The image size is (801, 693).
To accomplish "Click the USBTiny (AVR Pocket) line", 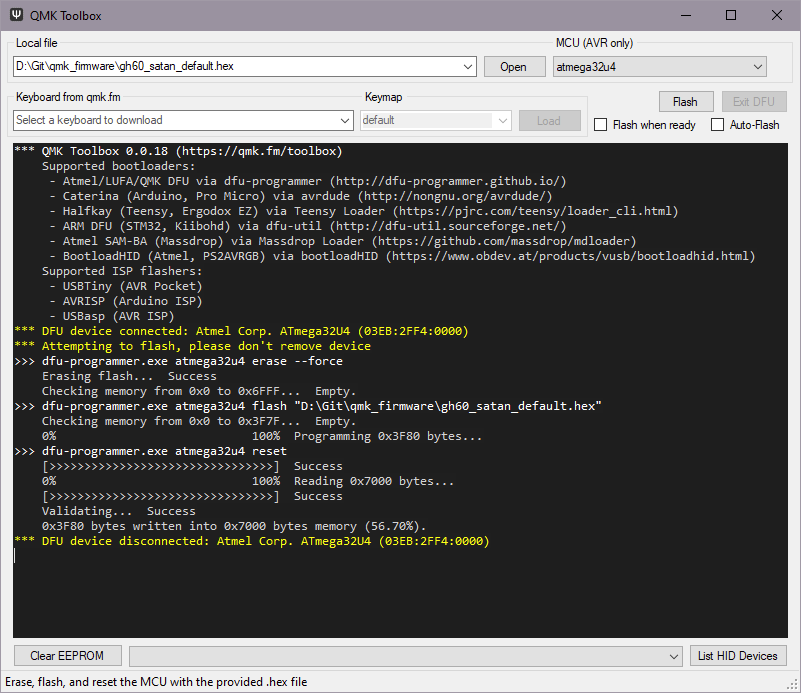I will coord(126,286).
